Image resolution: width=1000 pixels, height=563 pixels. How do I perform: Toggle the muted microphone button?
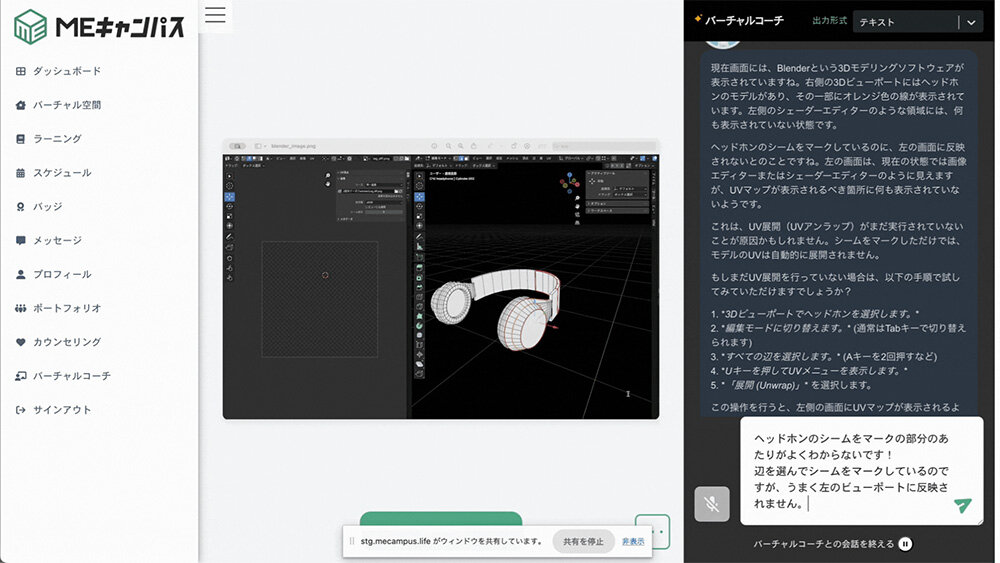coord(712,504)
